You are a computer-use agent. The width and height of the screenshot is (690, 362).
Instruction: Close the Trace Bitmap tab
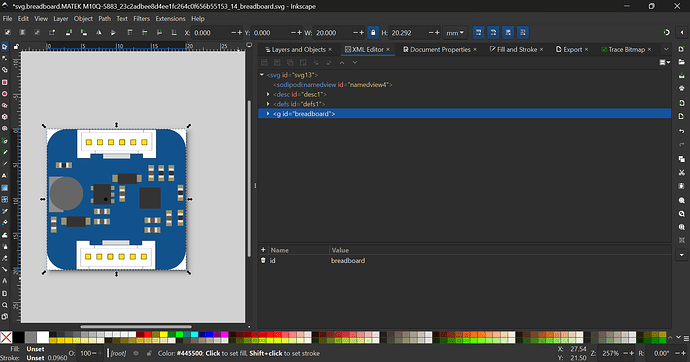pos(649,49)
